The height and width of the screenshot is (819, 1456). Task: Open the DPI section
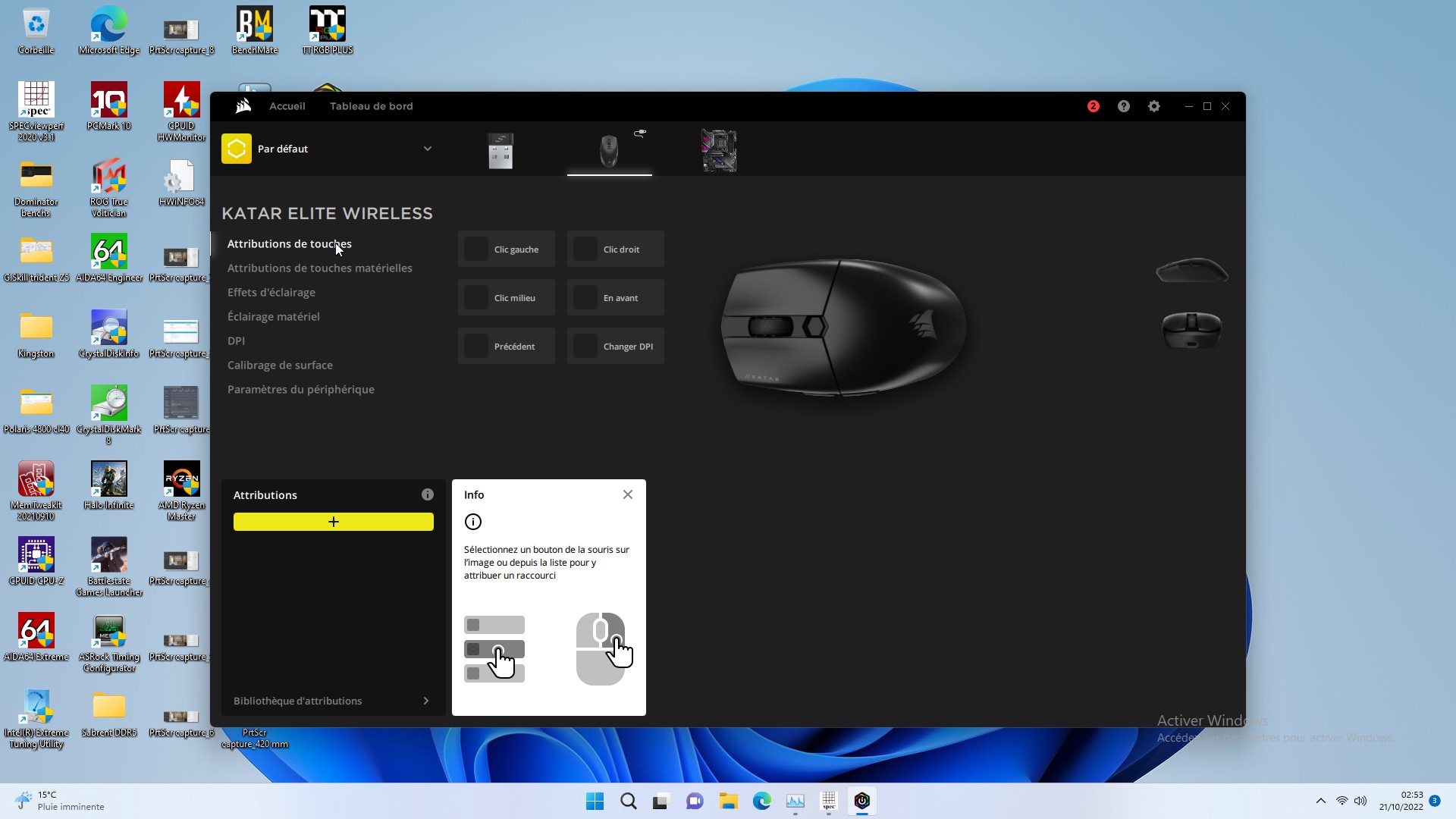click(x=236, y=340)
